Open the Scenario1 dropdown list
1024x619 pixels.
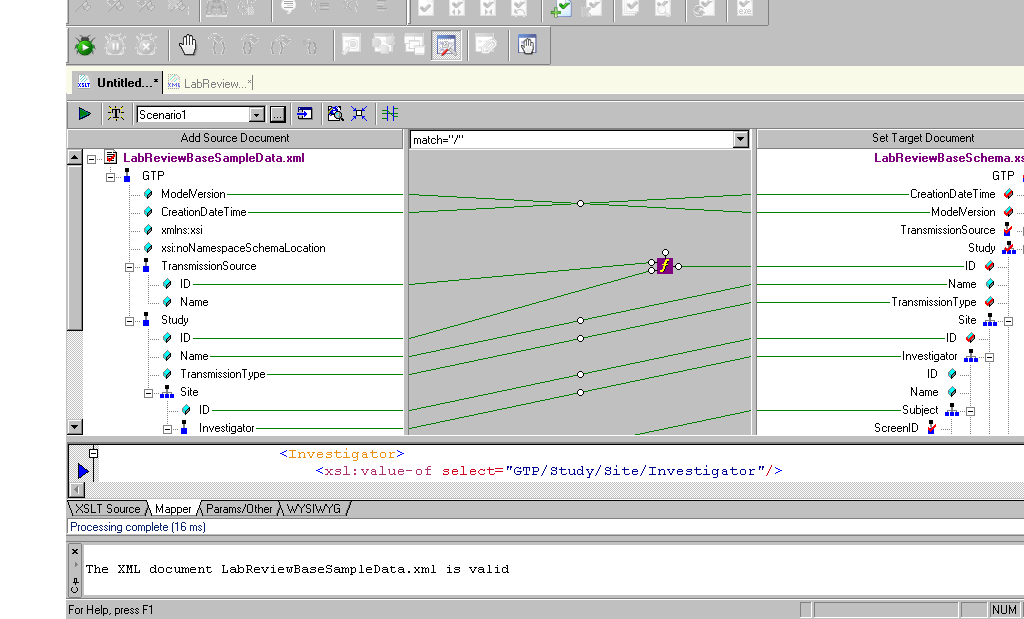tap(256, 115)
